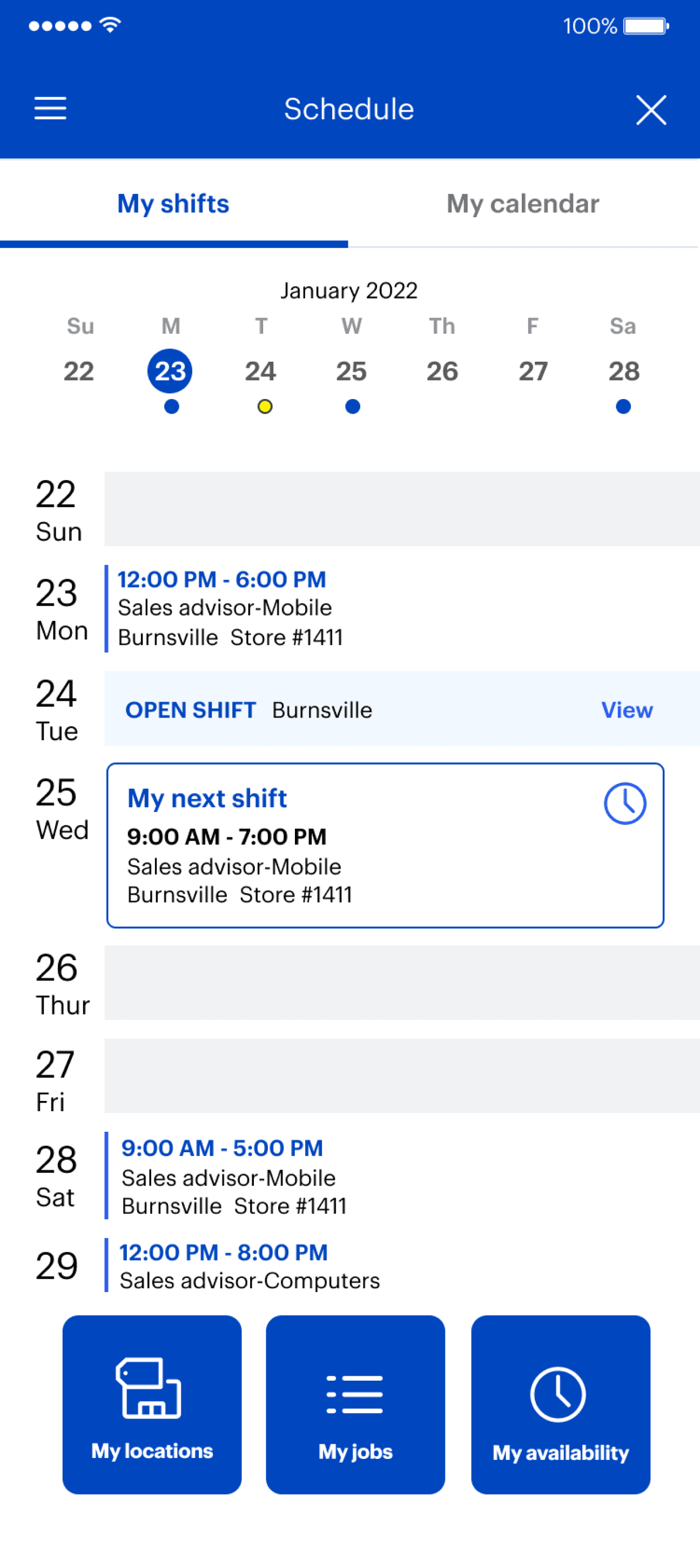This screenshot has width=700, height=1568.
Task: Select Saturday 28 in the week strip
Action: click(624, 371)
